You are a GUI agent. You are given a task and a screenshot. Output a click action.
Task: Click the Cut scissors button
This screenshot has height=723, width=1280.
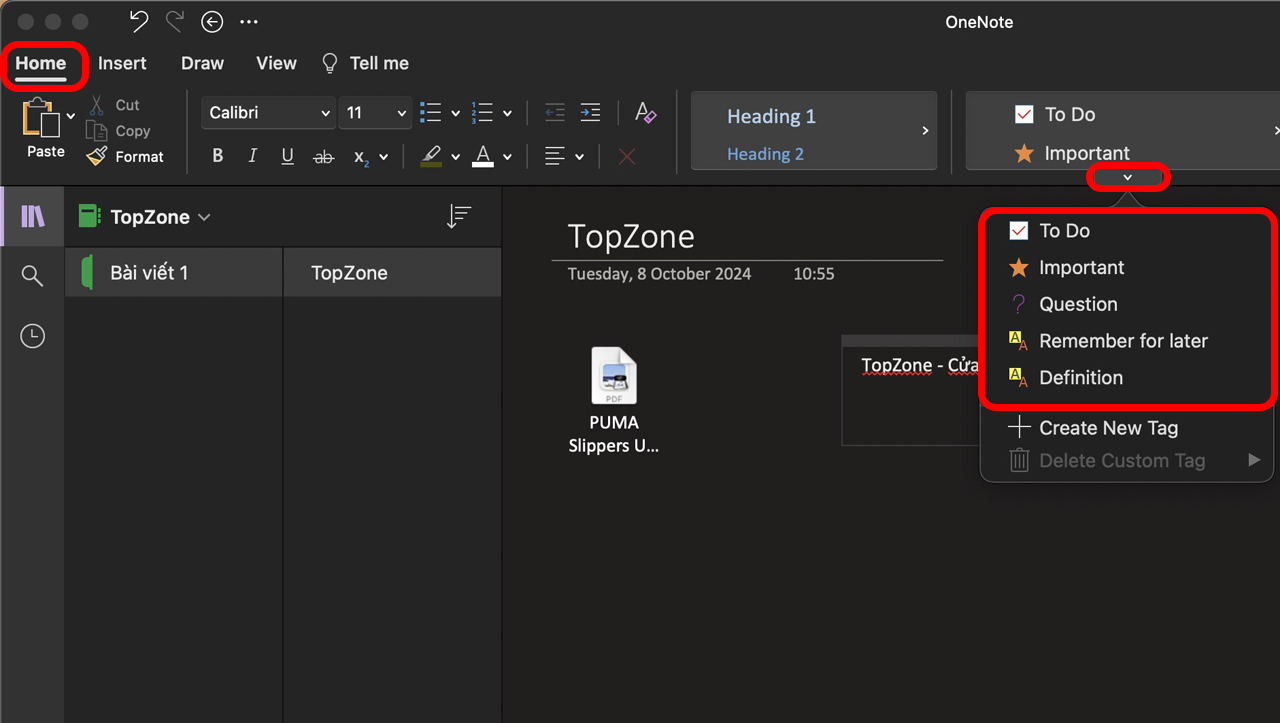(x=113, y=105)
